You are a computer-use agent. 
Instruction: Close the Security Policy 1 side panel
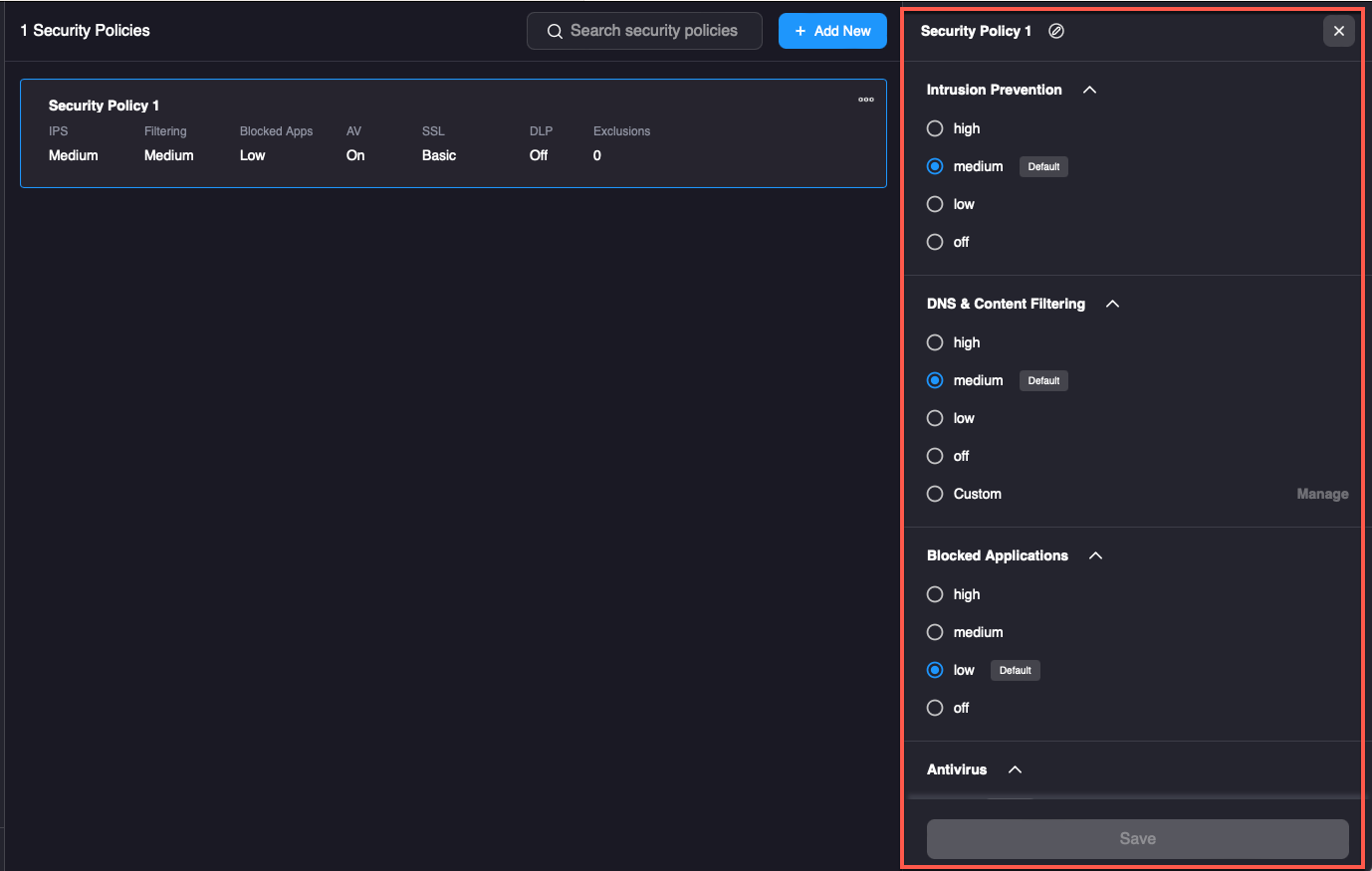coord(1339,31)
